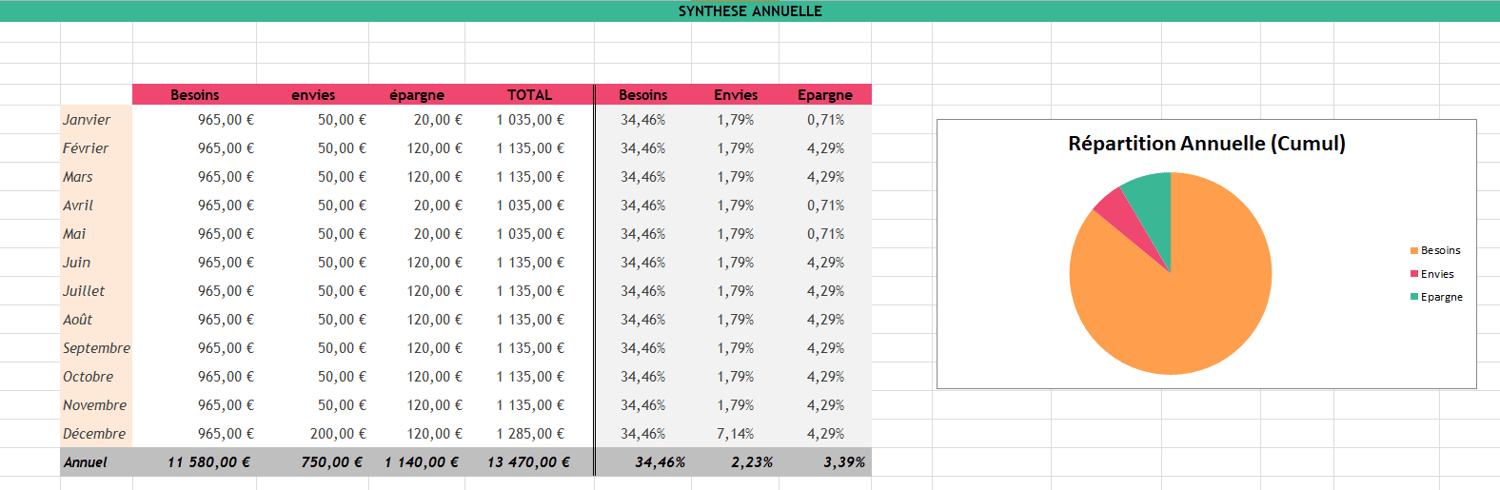1500x490 pixels.
Task: Select Octobre envies value 50,00 €
Action: [x=342, y=377]
